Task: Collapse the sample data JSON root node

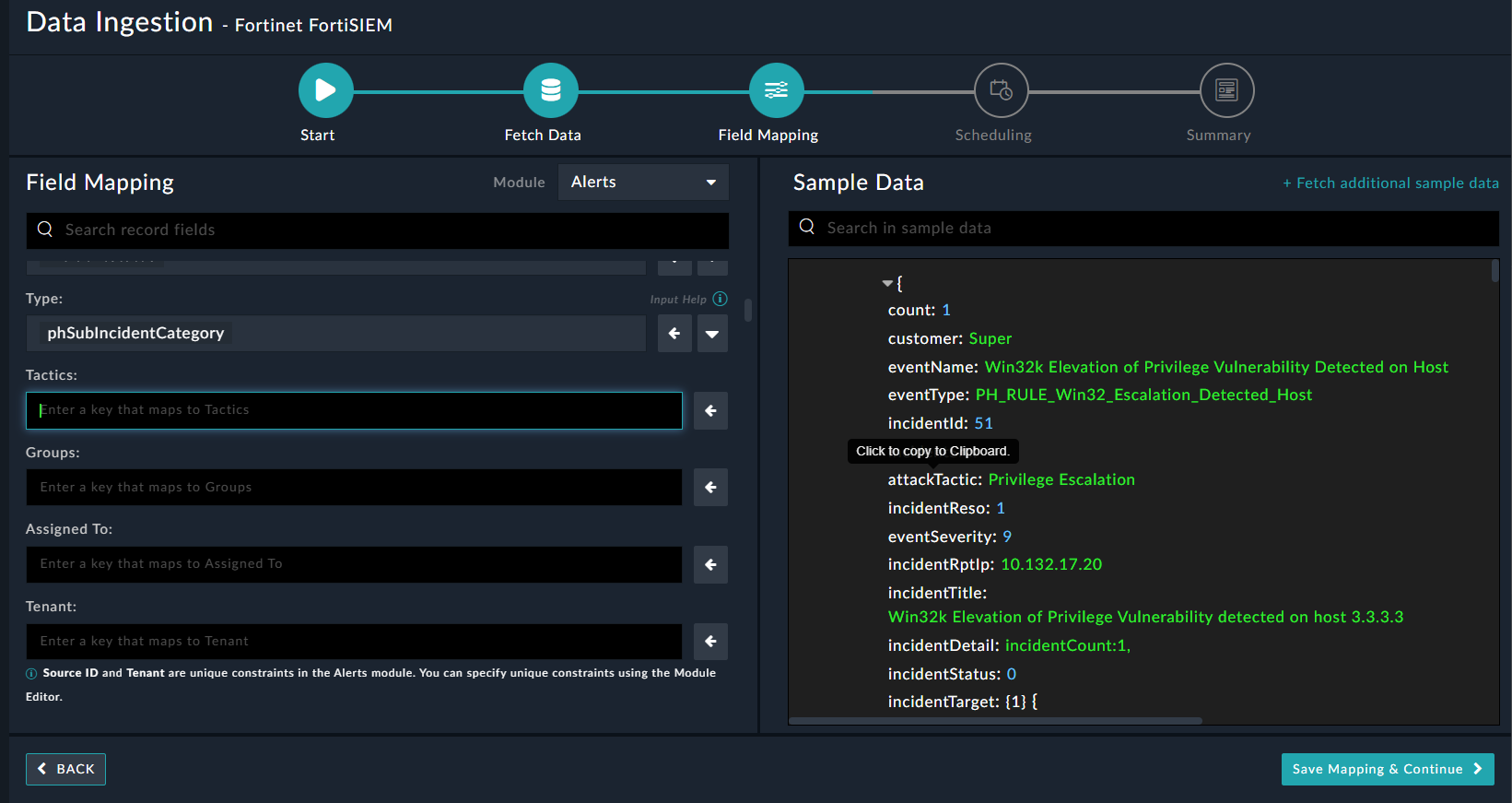Action: point(887,284)
